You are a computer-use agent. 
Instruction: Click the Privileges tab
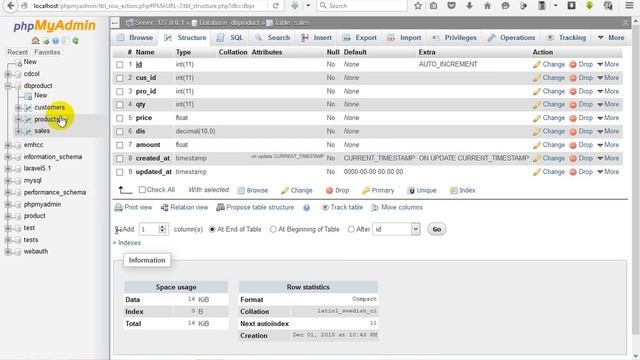pos(455,38)
